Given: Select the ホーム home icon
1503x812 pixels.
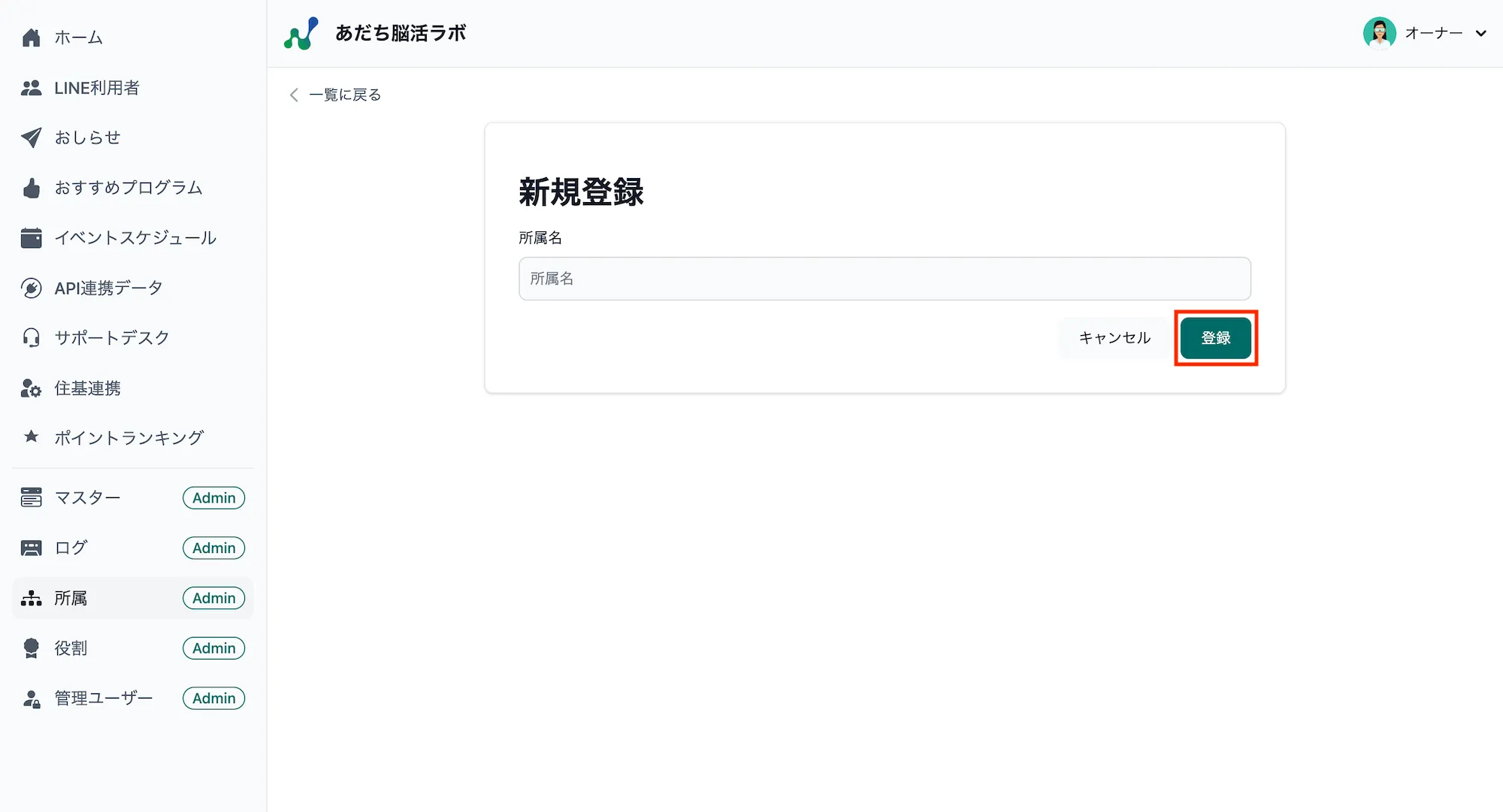Looking at the screenshot, I should (32, 37).
